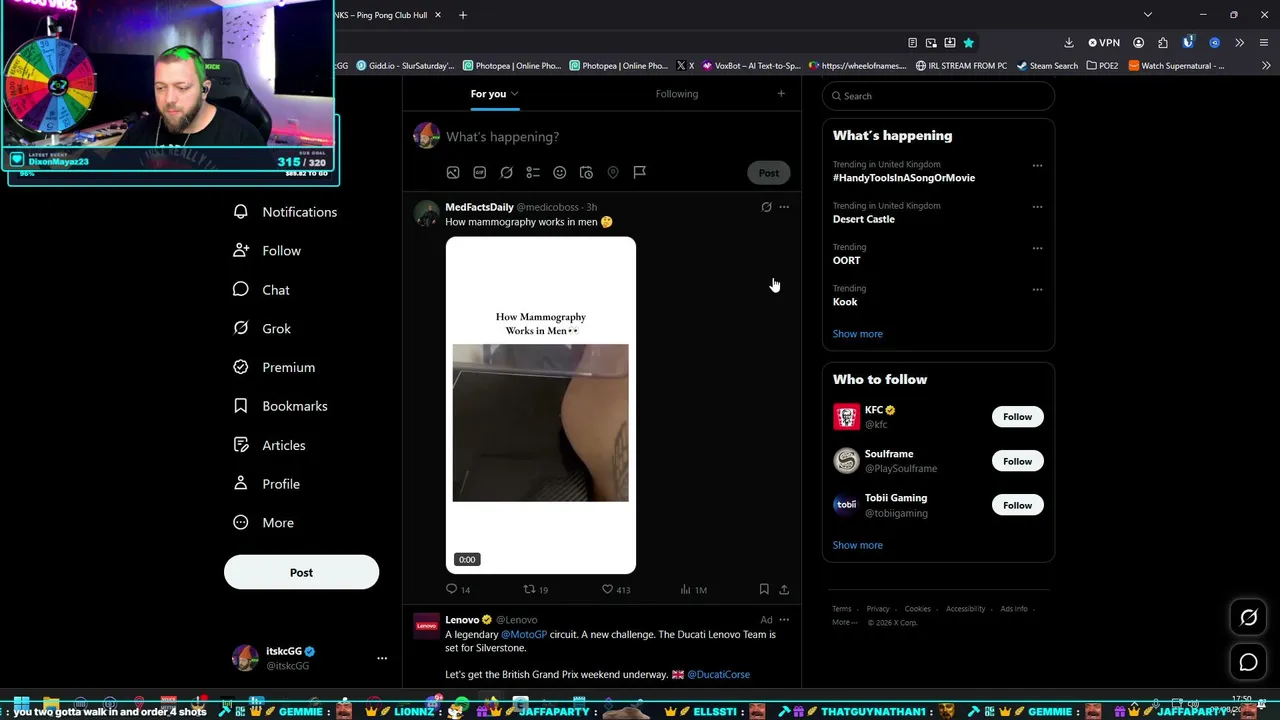Create a poll using the composer poll icon
Image resolution: width=1280 pixels, height=720 pixels.
click(533, 173)
